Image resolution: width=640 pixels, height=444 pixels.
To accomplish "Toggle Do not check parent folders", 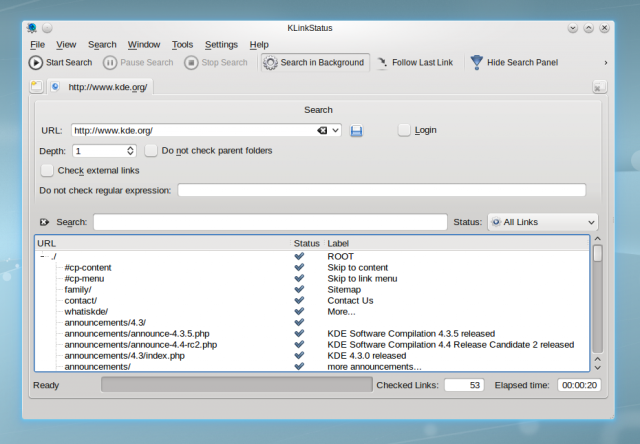I will click(151, 151).
